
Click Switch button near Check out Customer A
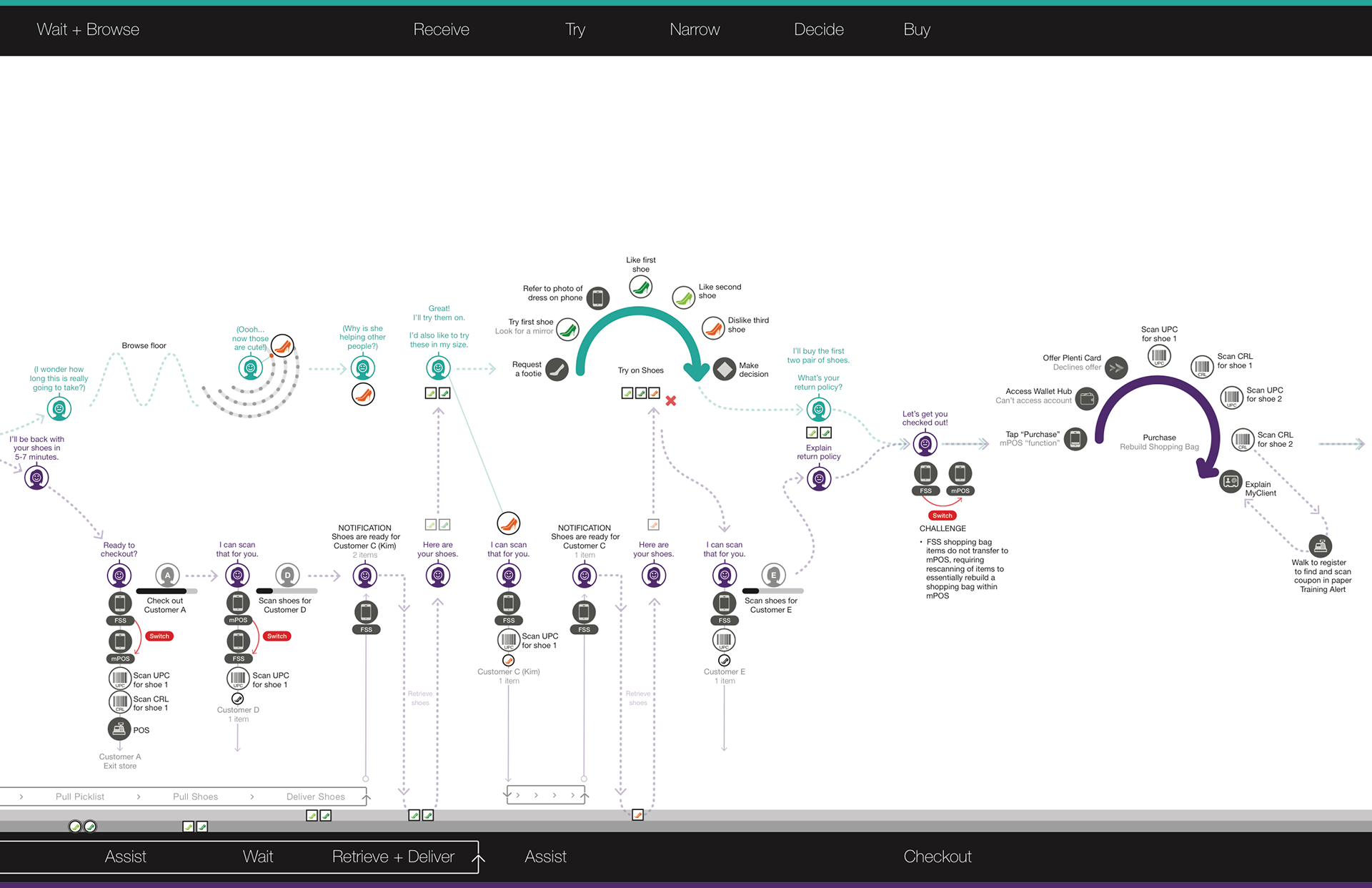(x=159, y=636)
